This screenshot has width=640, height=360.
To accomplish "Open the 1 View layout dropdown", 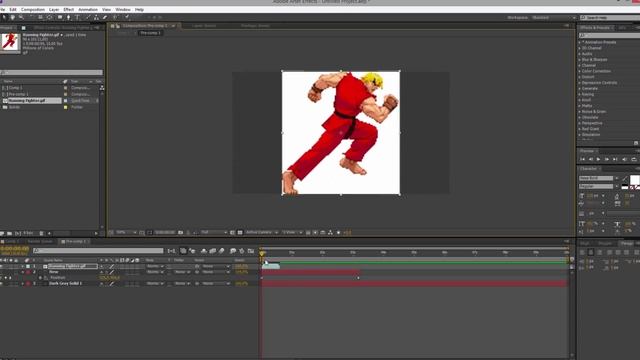I will pos(292,232).
